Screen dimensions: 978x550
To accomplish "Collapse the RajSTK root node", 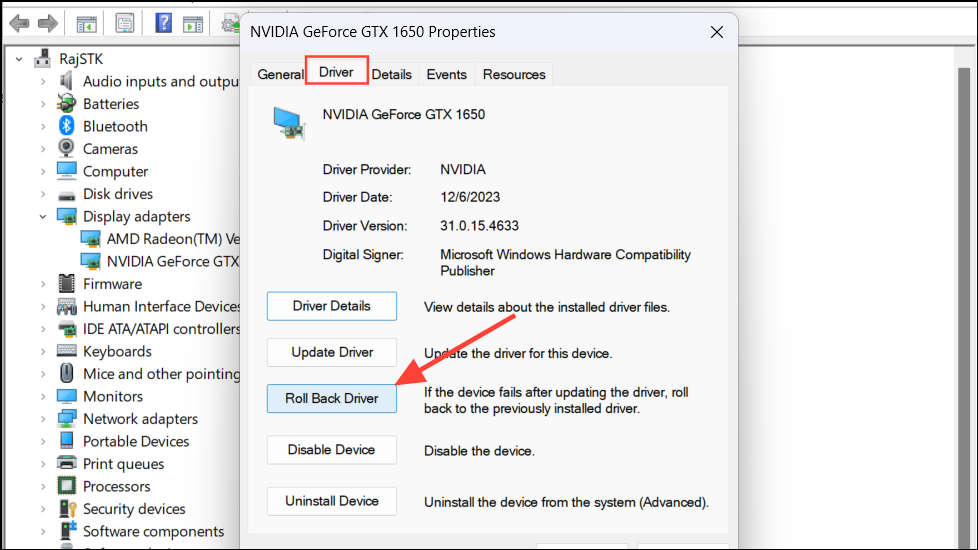I will point(19,59).
